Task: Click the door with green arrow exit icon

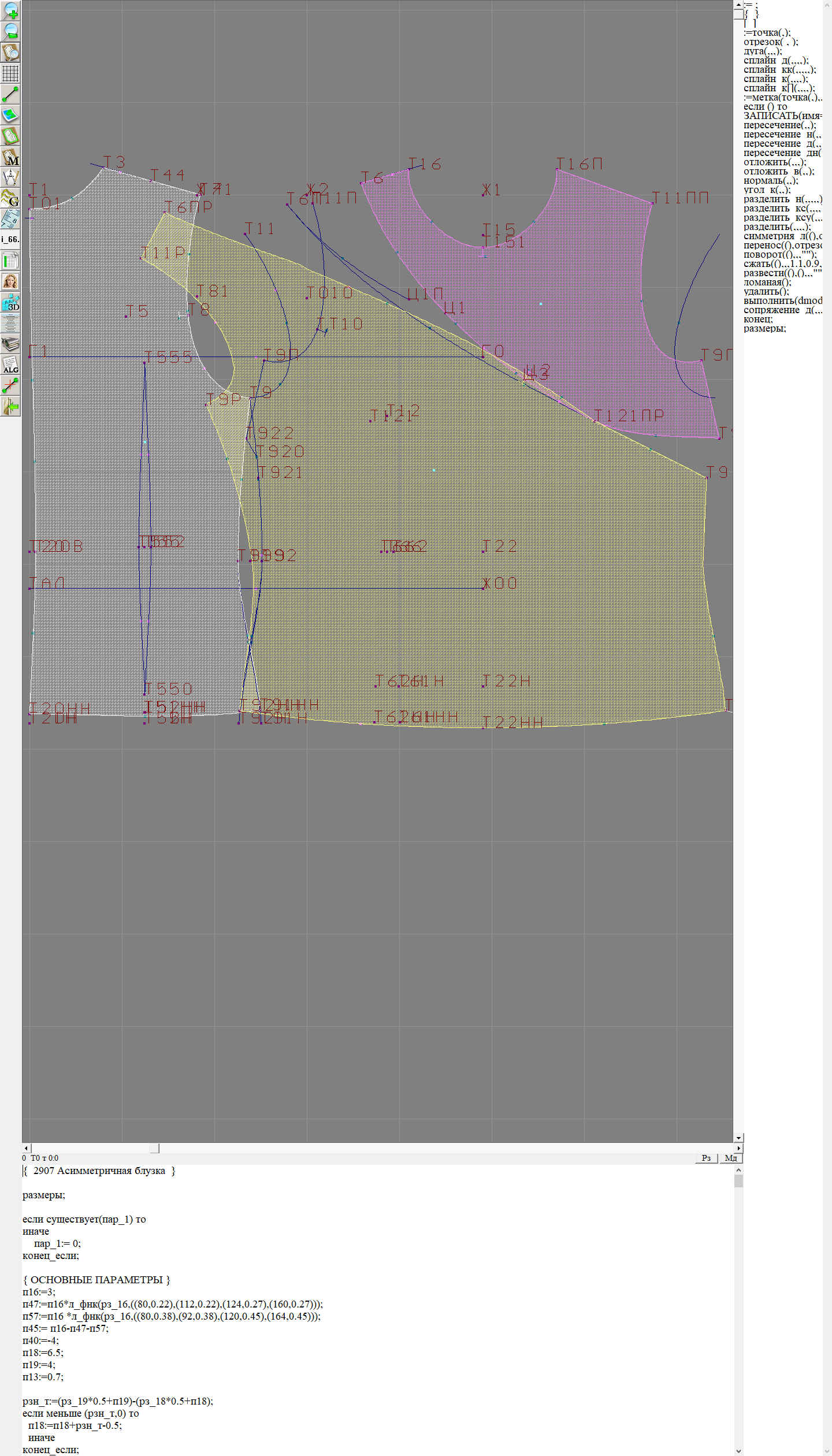Action: (10, 406)
